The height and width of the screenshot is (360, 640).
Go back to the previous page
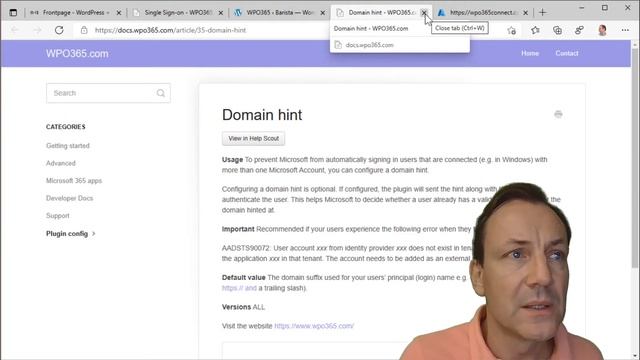click(15, 30)
